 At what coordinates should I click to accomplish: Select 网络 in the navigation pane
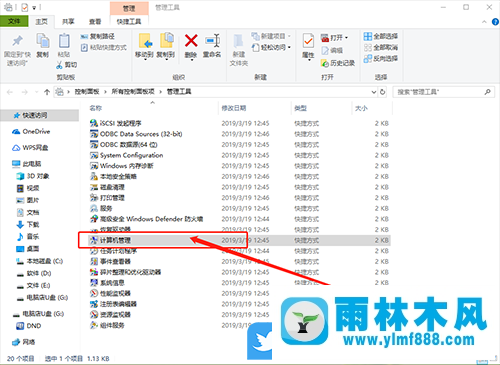tap(29, 342)
